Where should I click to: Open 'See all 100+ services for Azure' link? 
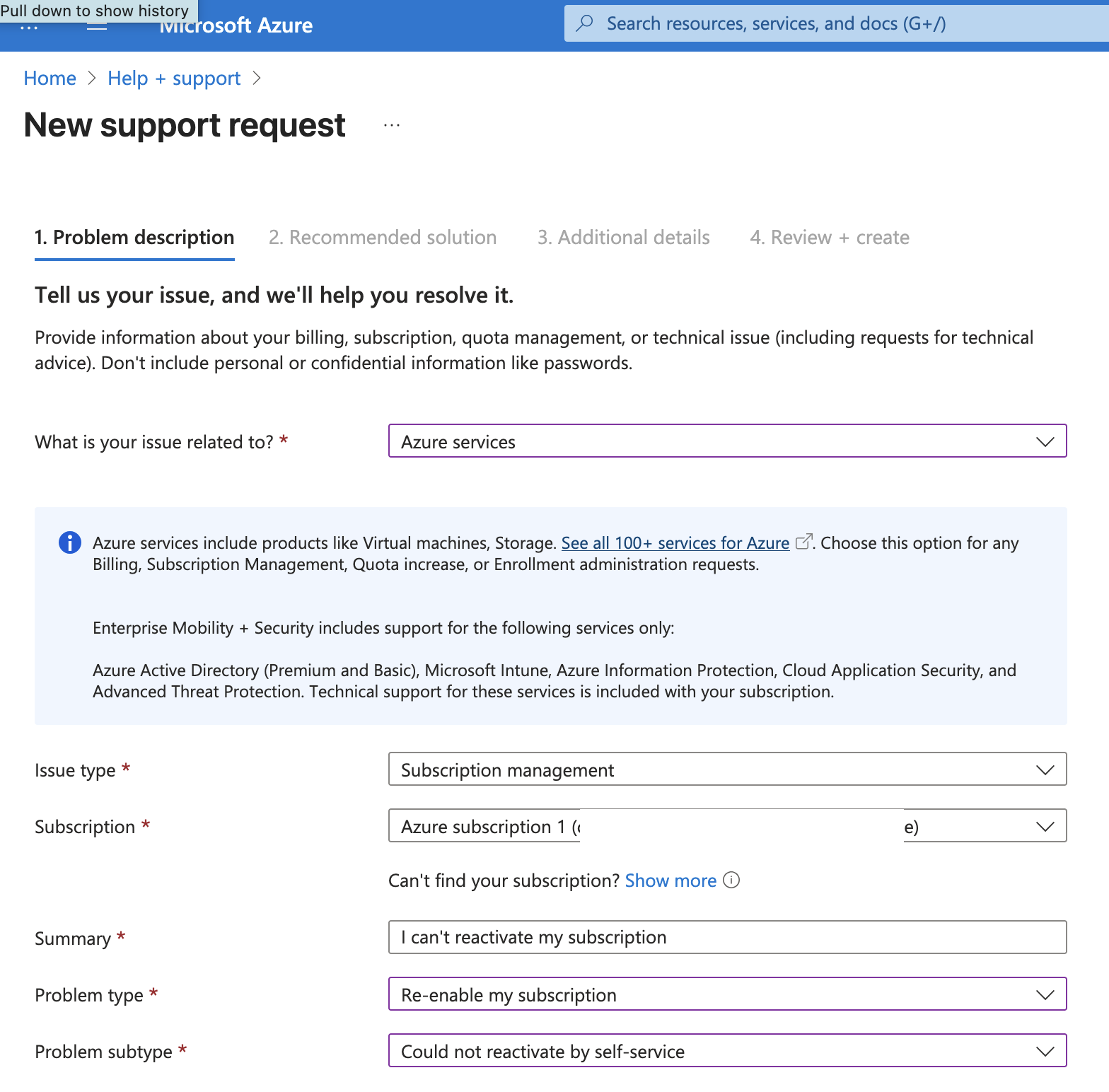675,542
